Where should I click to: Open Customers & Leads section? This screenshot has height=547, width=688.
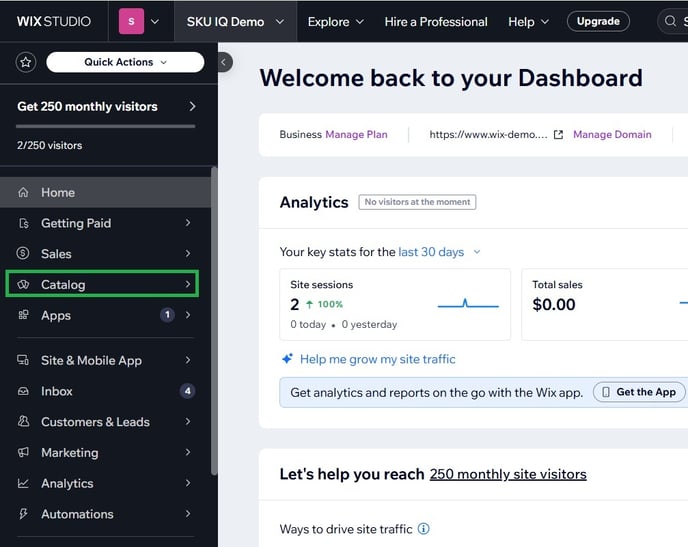pyautogui.click(x=105, y=422)
